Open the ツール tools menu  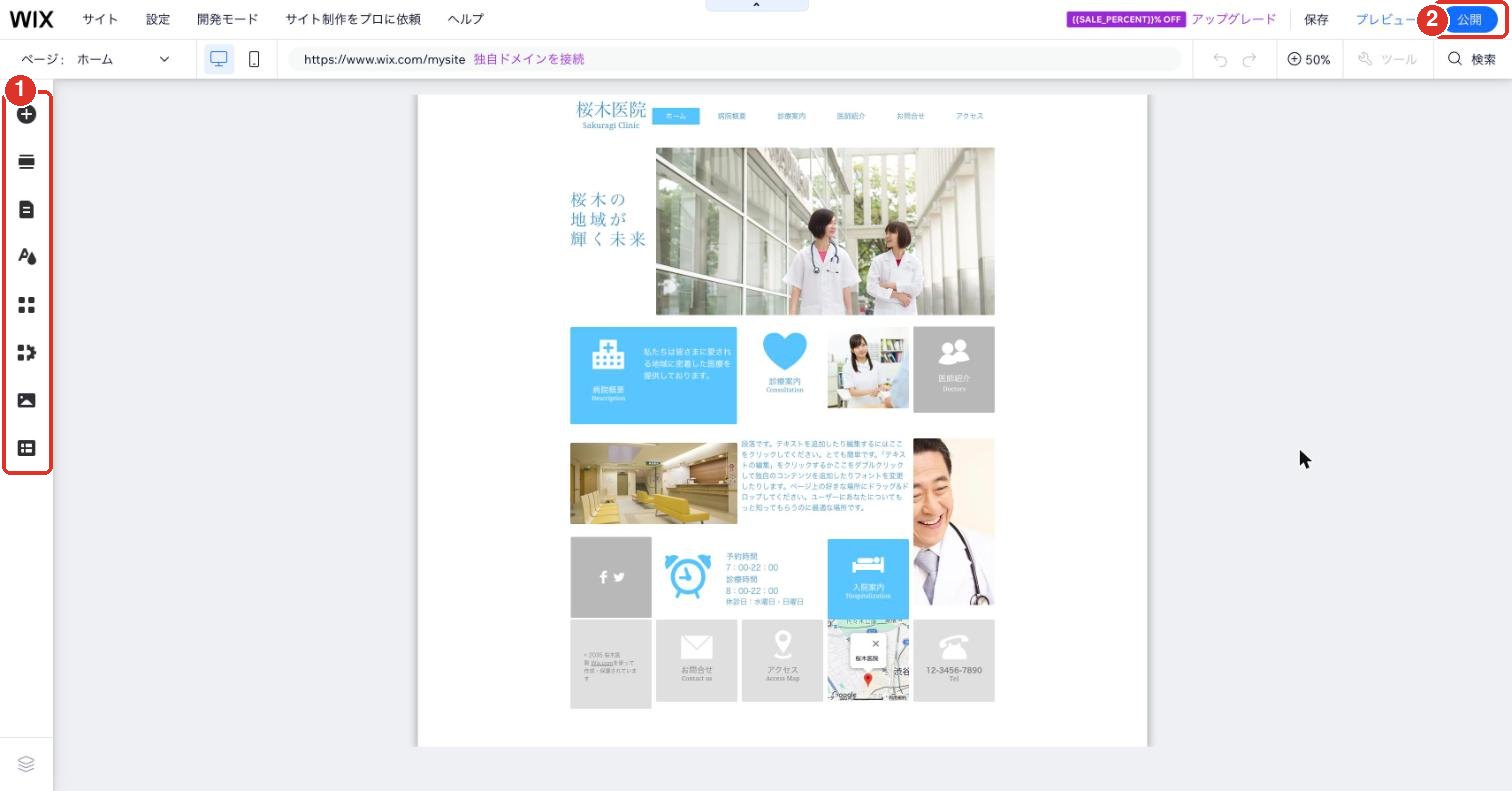[x=1388, y=60]
